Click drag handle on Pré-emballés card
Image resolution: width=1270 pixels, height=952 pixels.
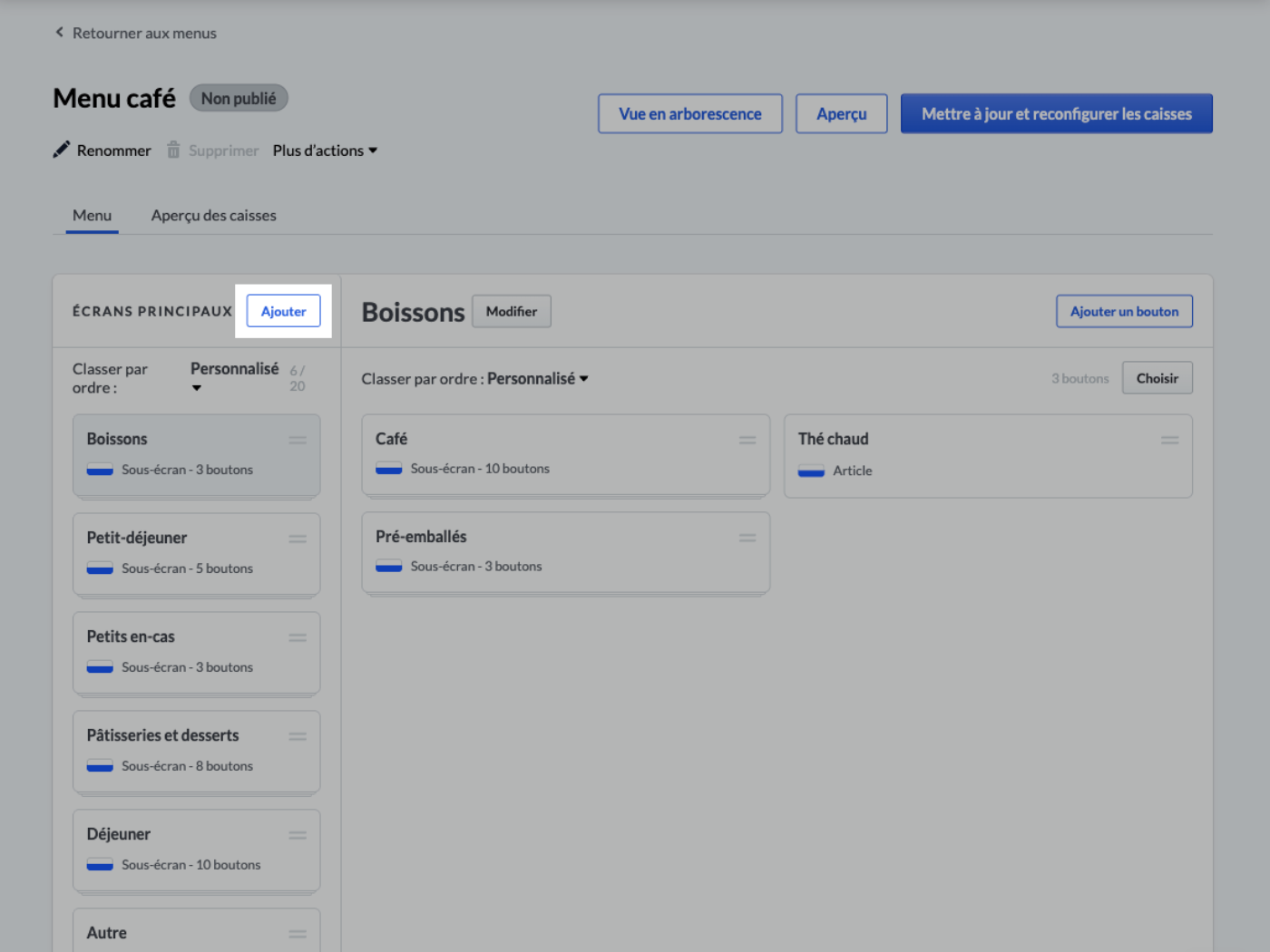point(747,538)
